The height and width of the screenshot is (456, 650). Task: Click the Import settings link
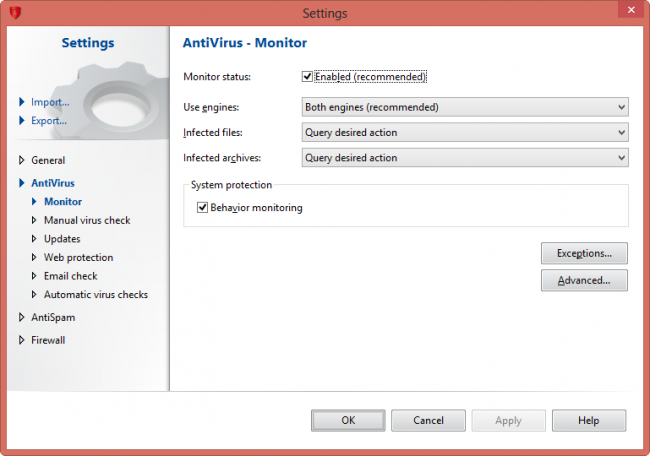coord(50,102)
